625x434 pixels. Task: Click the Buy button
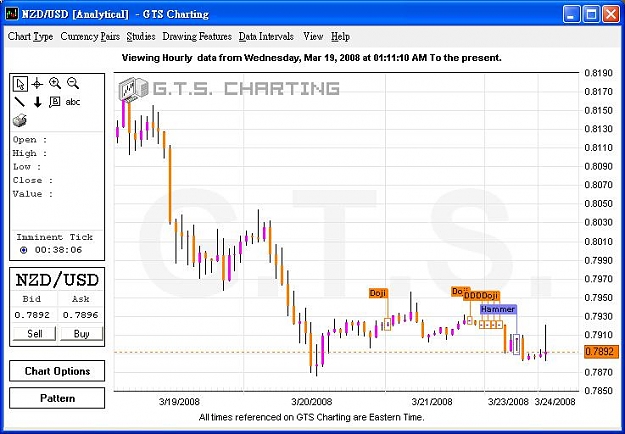81,334
